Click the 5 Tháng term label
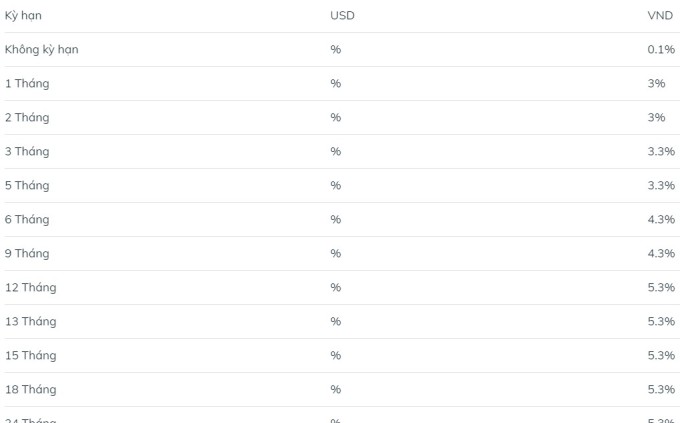Viewport: 680px width, 423px height. 27,186
